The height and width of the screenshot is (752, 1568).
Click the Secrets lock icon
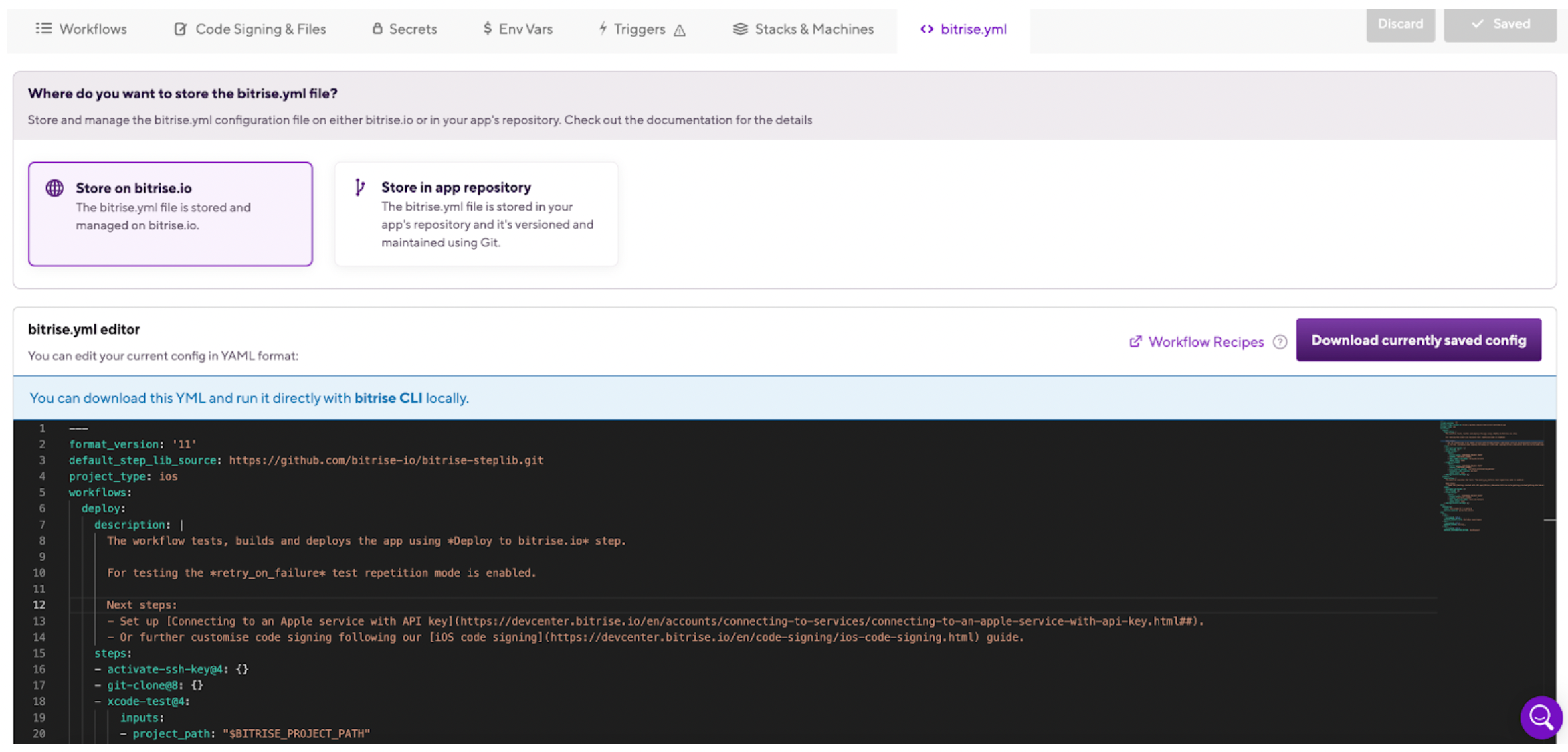point(377,28)
